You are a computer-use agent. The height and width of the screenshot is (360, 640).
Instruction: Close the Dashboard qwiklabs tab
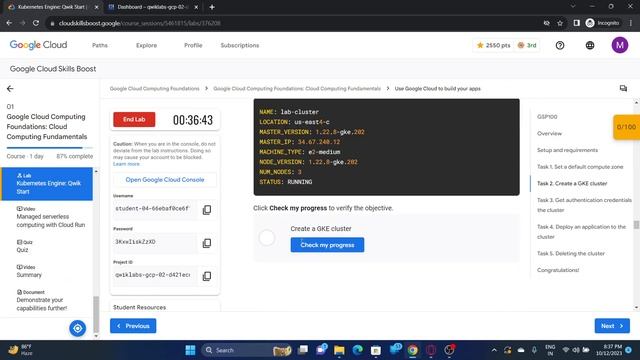196,7
